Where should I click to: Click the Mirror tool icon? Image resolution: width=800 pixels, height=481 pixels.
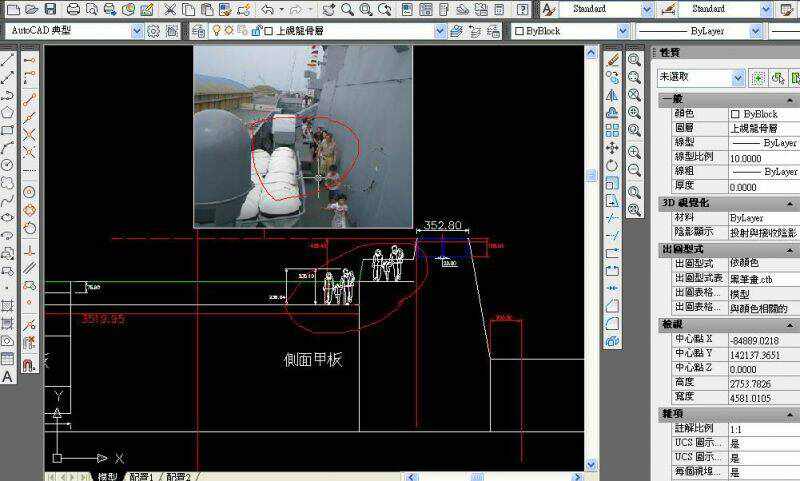[x=613, y=93]
